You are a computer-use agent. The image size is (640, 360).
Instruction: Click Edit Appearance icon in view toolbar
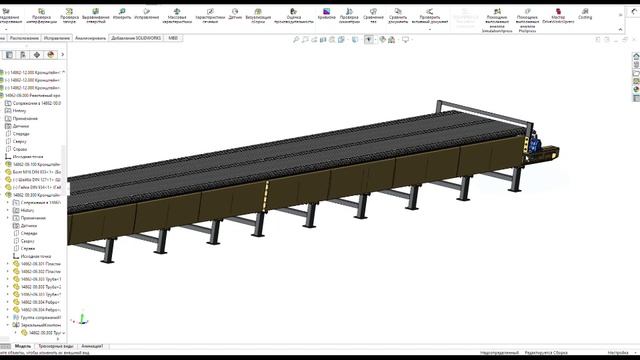382,40
